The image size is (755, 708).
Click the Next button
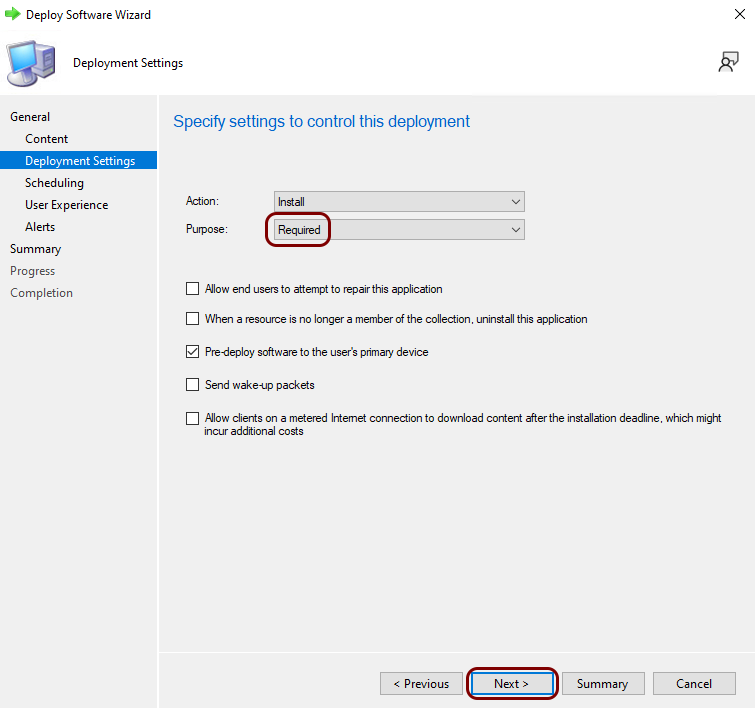click(511, 683)
